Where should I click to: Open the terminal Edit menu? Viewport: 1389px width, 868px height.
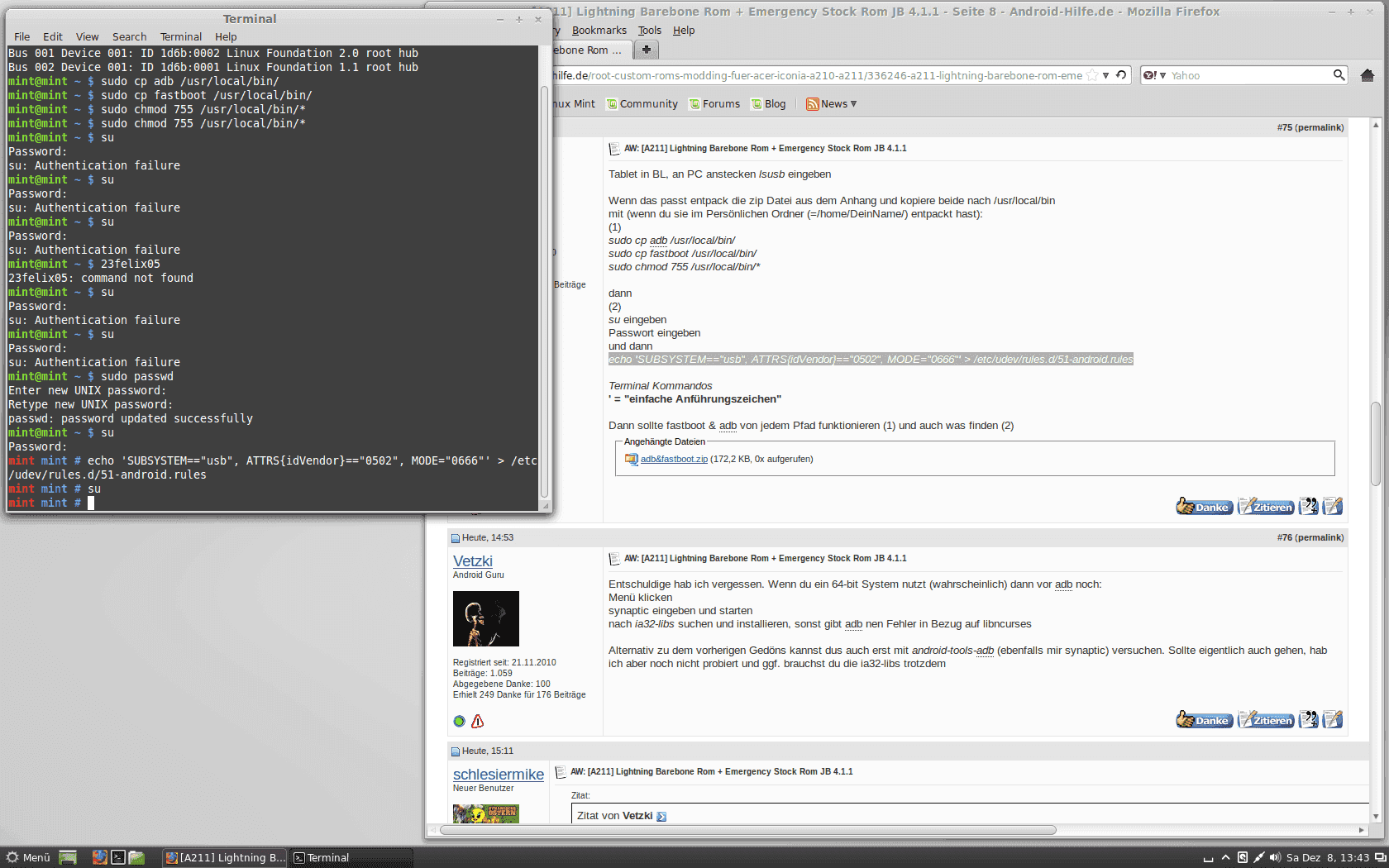click(x=53, y=36)
